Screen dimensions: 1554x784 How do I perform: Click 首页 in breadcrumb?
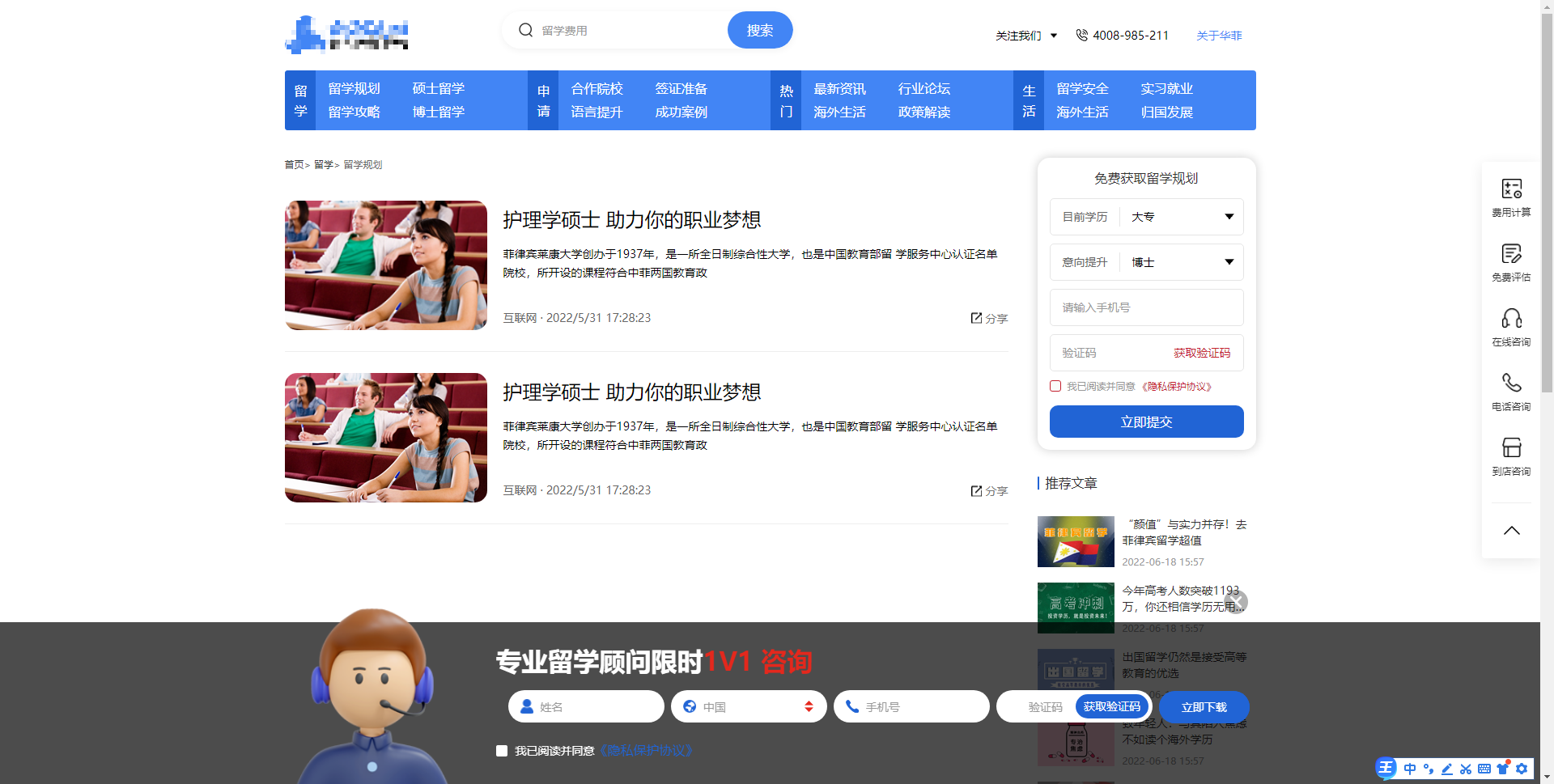[x=294, y=164]
